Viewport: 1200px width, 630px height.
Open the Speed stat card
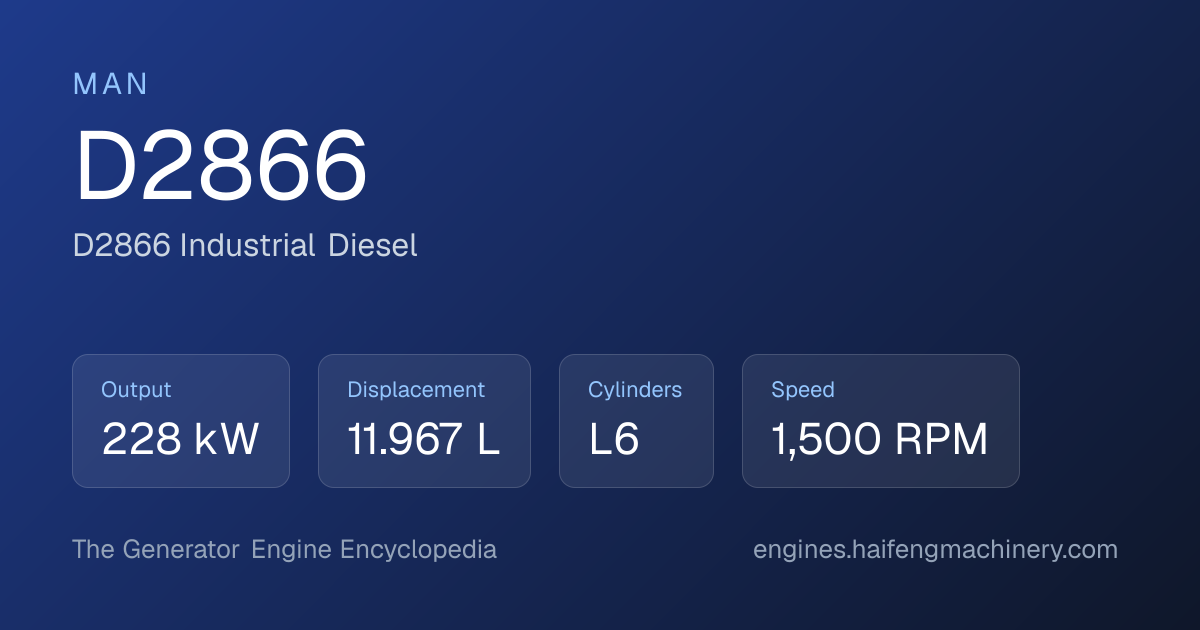(x=881, y=421)
